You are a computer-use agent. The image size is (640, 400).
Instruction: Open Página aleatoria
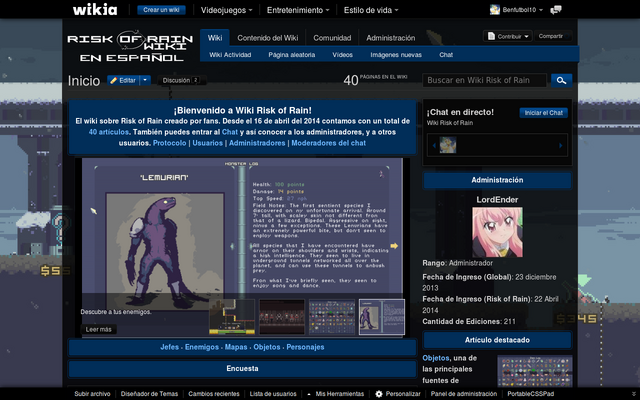pos(291,55)
